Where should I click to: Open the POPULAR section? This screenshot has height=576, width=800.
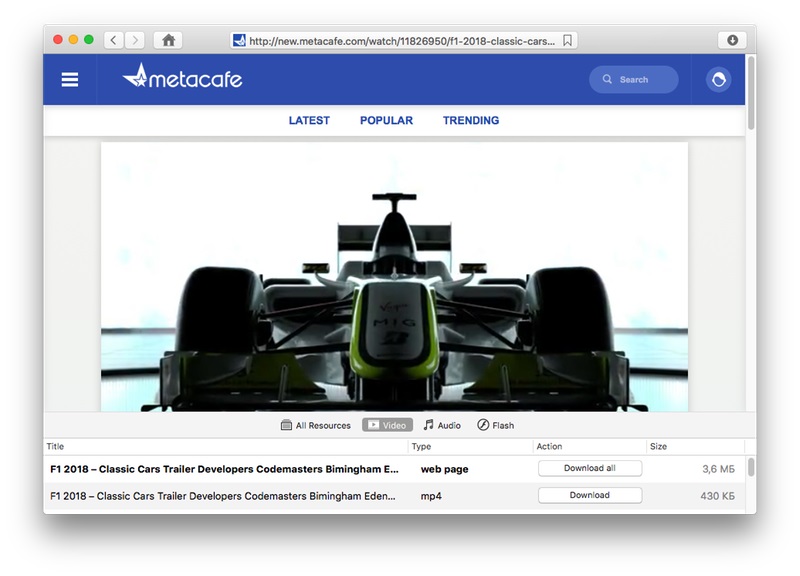[386, 120]
